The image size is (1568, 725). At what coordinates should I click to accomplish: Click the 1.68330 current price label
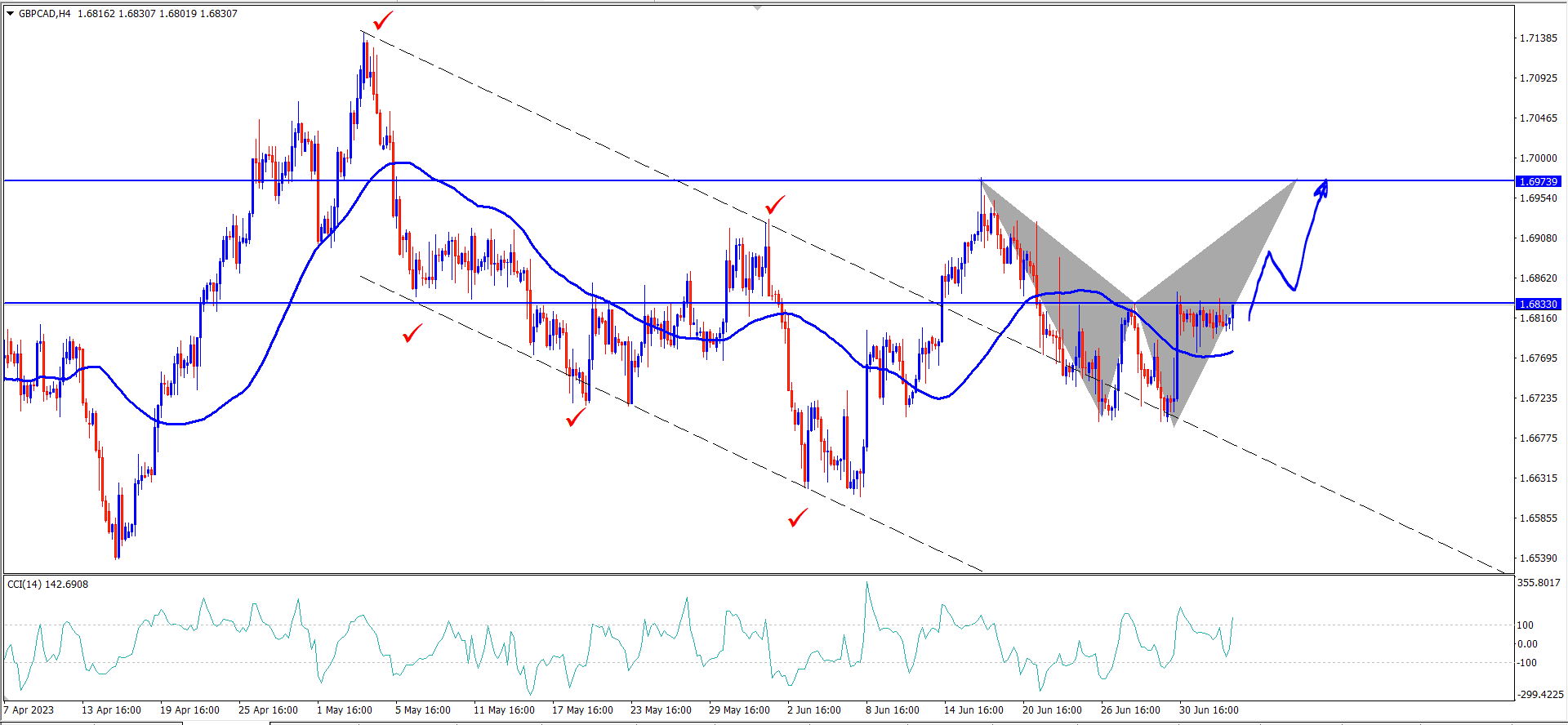1538,304
